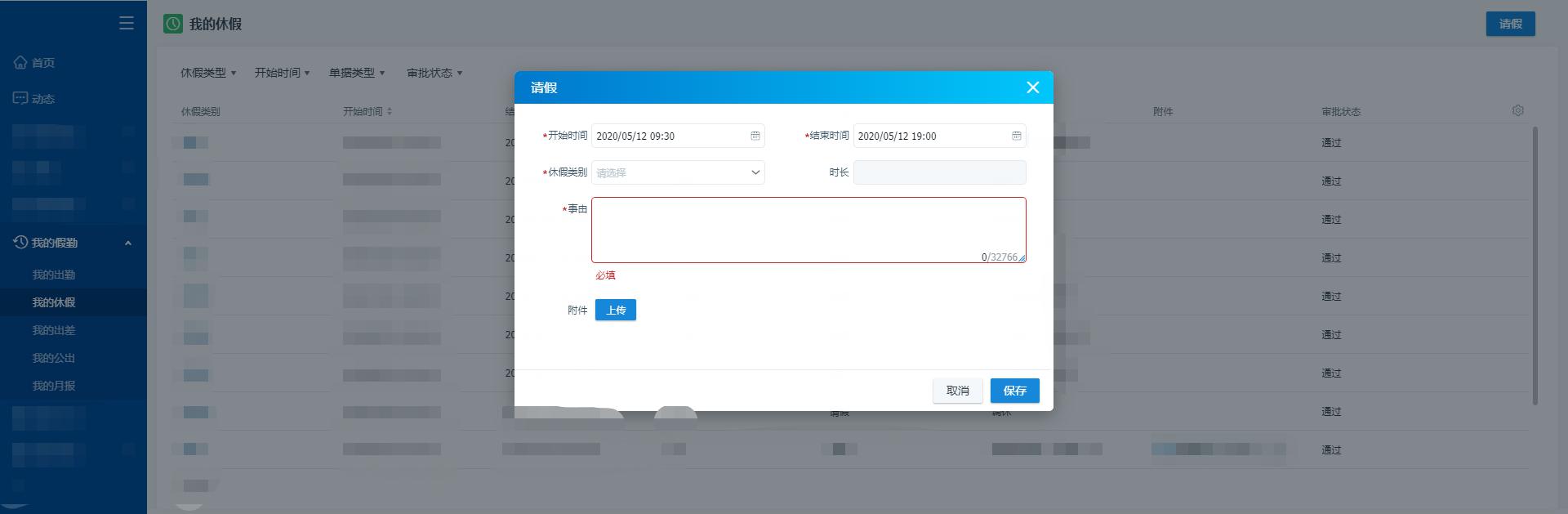This screenshot has height=514, width=1568.
Task: Open the 单据类型 filter dropdown
Action: (357, 73)
